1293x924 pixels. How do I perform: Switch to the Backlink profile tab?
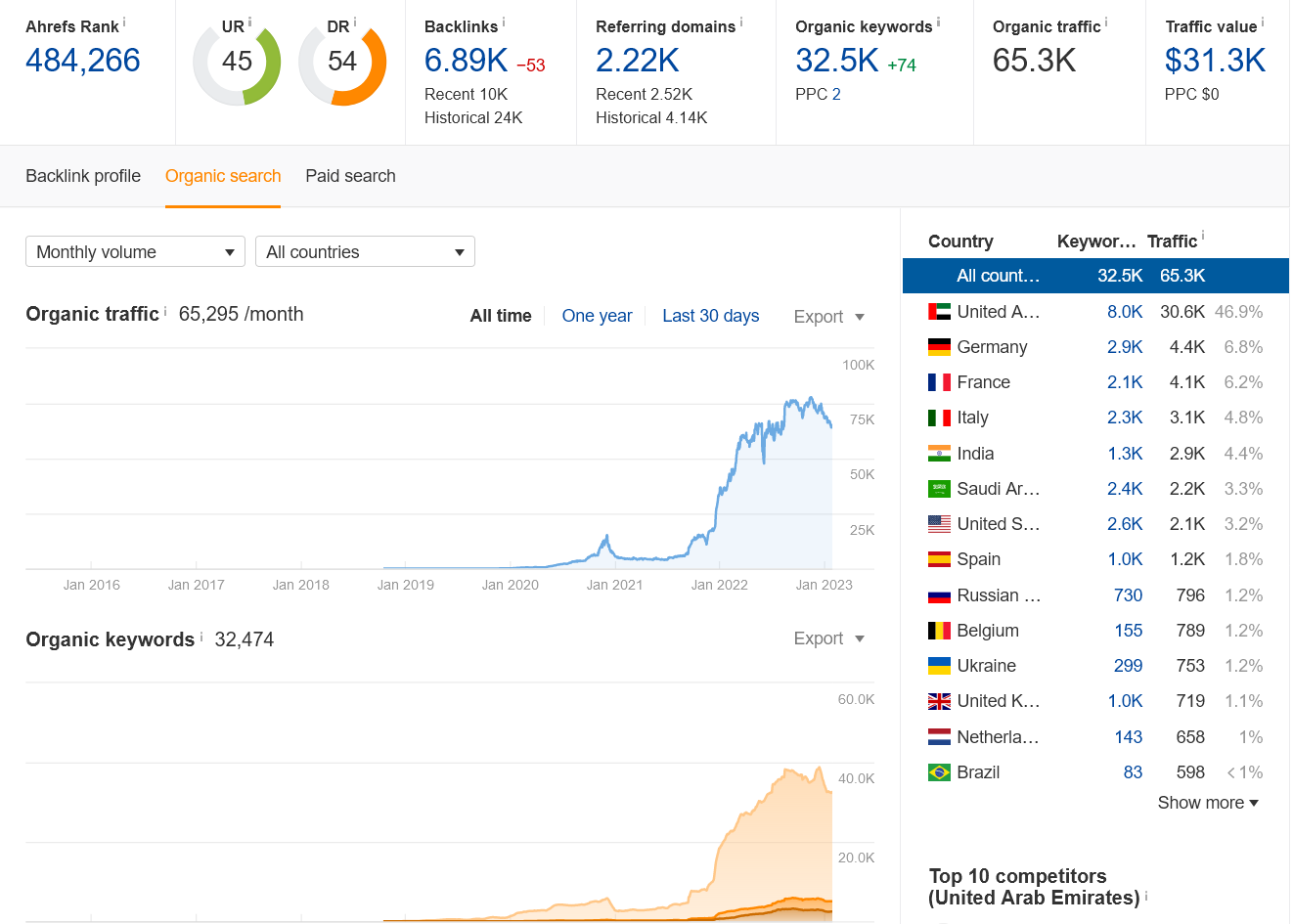point(83,176)
